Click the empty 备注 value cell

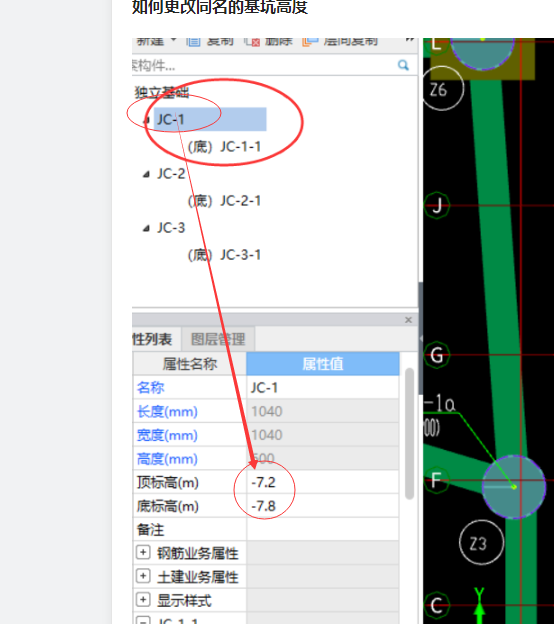pyautogui.click(x=323, y=530)
